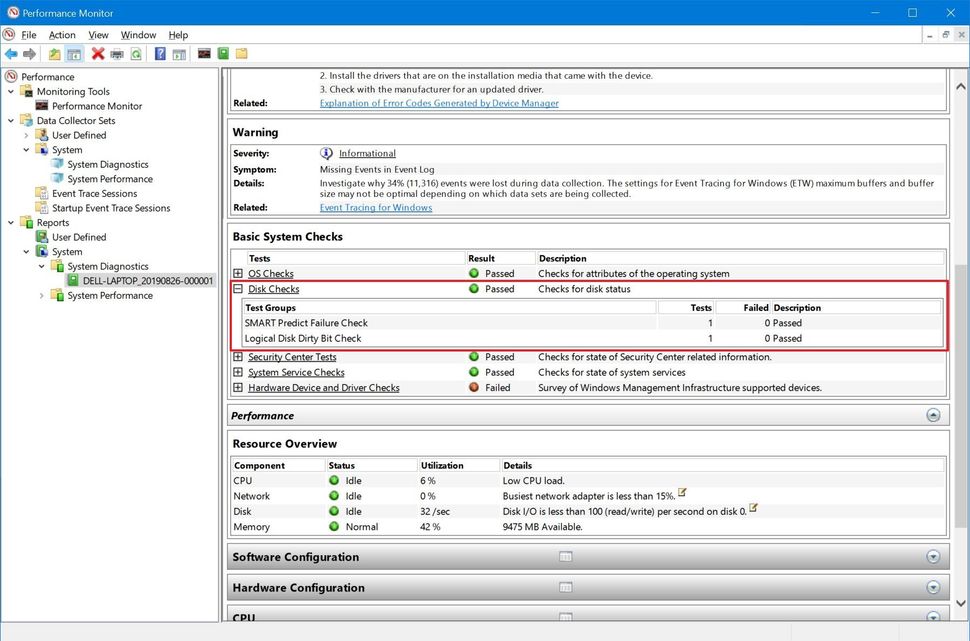The height and width of the screenshot is (641, 970).
Task: Open the Window menu
Action: point(138,34)
